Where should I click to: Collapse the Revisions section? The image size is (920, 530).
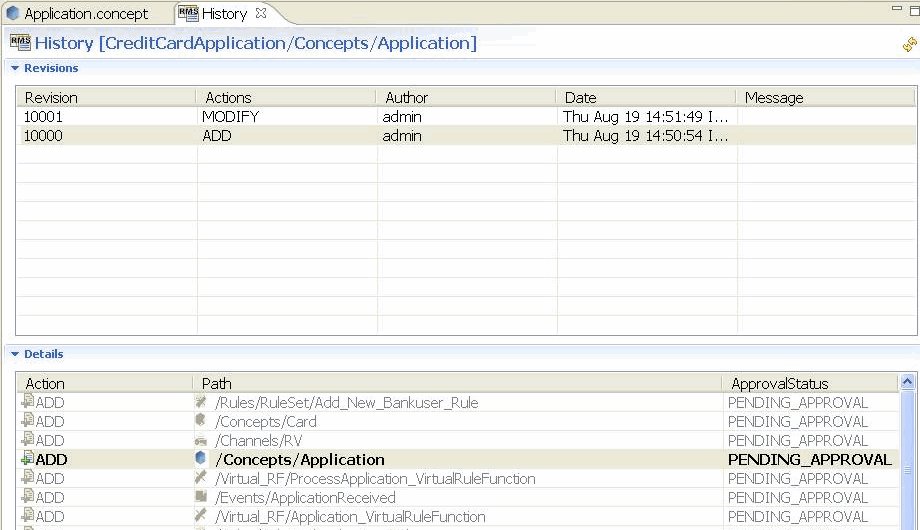[x=15, y=69]
